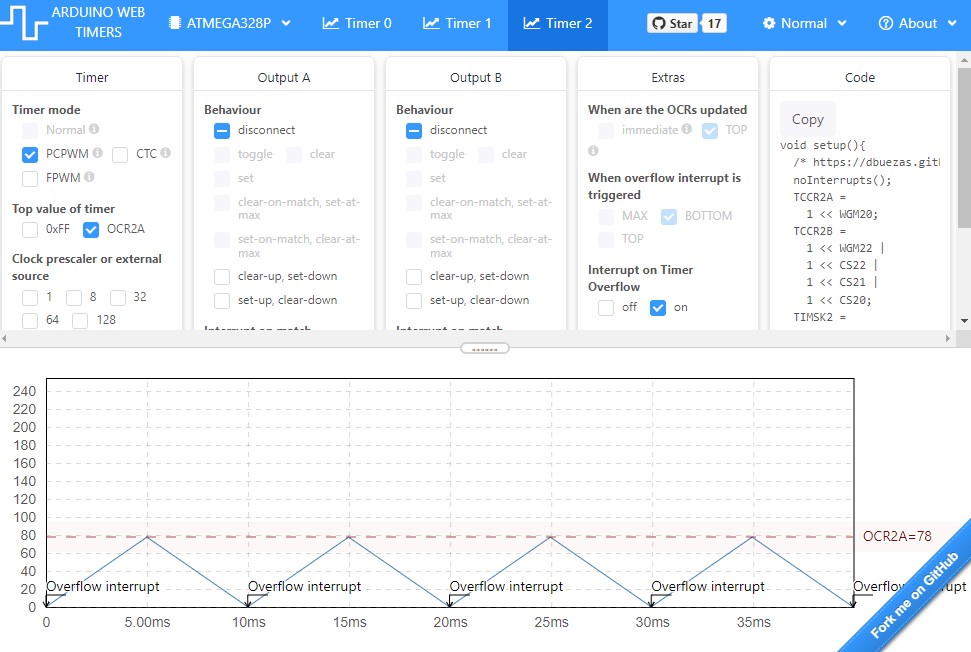
Task: Click the Timer 0 chart icon
Action: [x=331, y=23]
